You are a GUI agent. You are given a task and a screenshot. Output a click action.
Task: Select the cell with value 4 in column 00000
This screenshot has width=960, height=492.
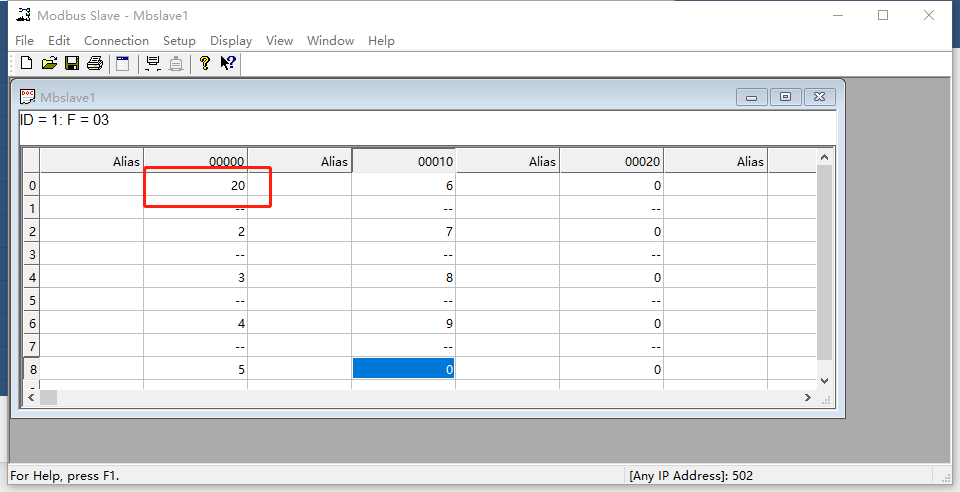[x=195, y=322]
